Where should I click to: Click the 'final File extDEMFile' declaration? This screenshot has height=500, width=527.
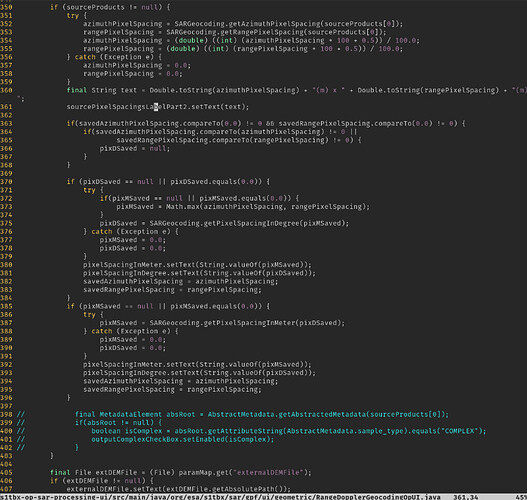[x=93, y=473]
